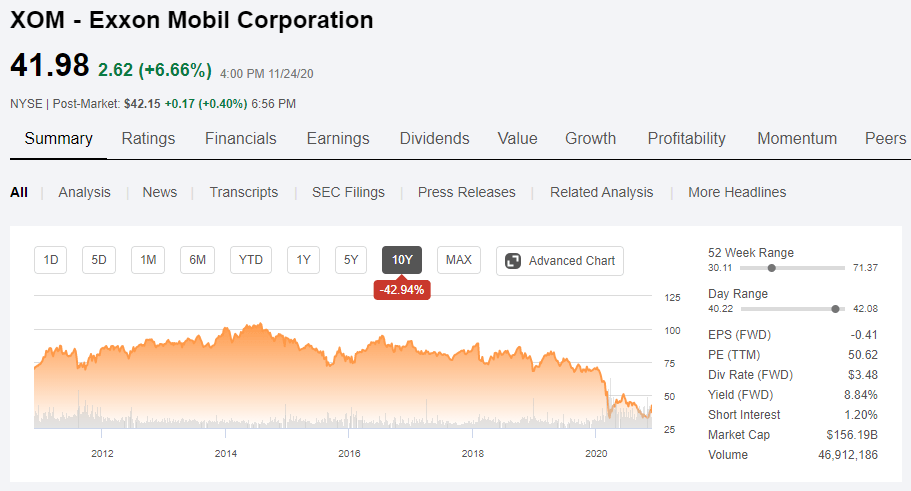Select the 1D chart range

click(x=51, y=260)
